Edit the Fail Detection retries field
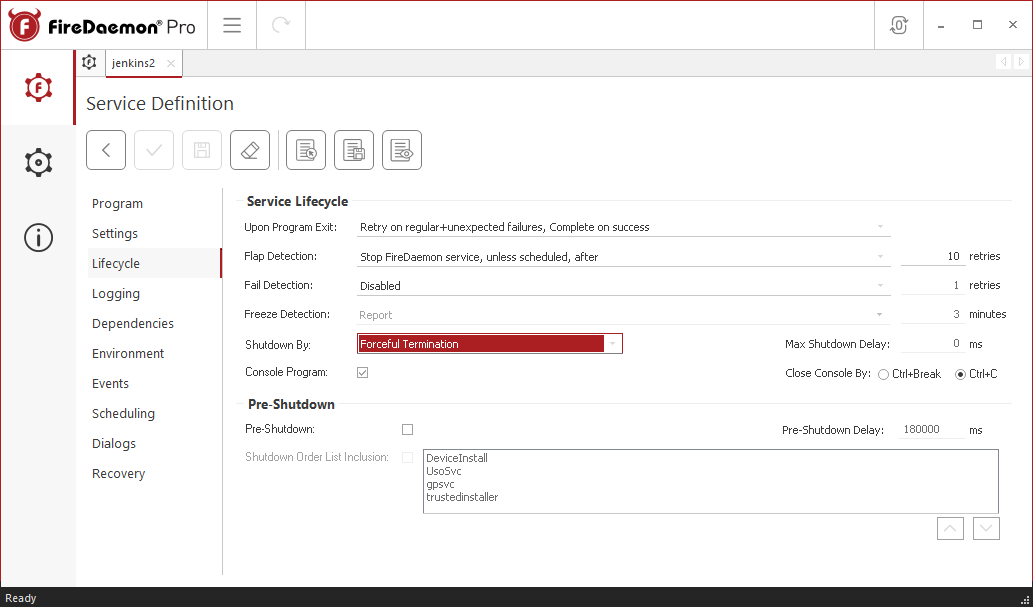The height and width of the screenshot is (607, 1033). click(933, 285)
